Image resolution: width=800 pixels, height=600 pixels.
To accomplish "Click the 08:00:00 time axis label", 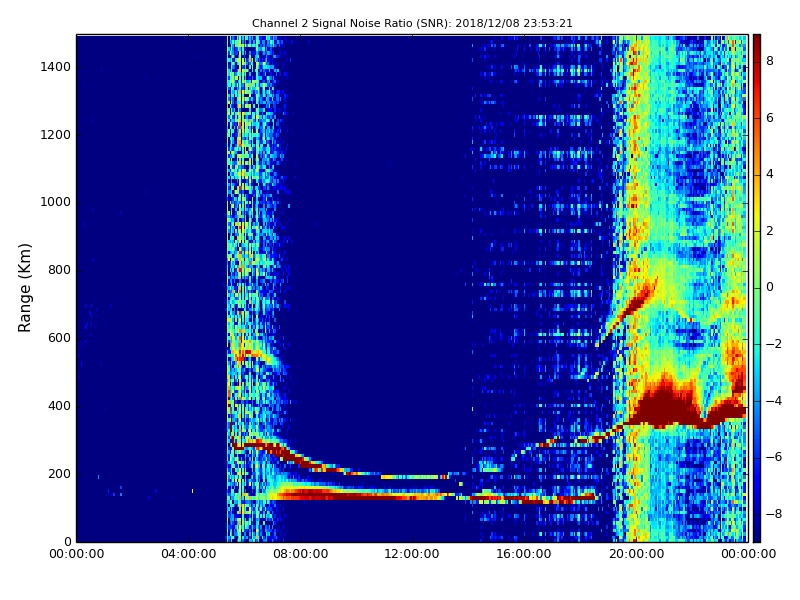I will [301, 554].
